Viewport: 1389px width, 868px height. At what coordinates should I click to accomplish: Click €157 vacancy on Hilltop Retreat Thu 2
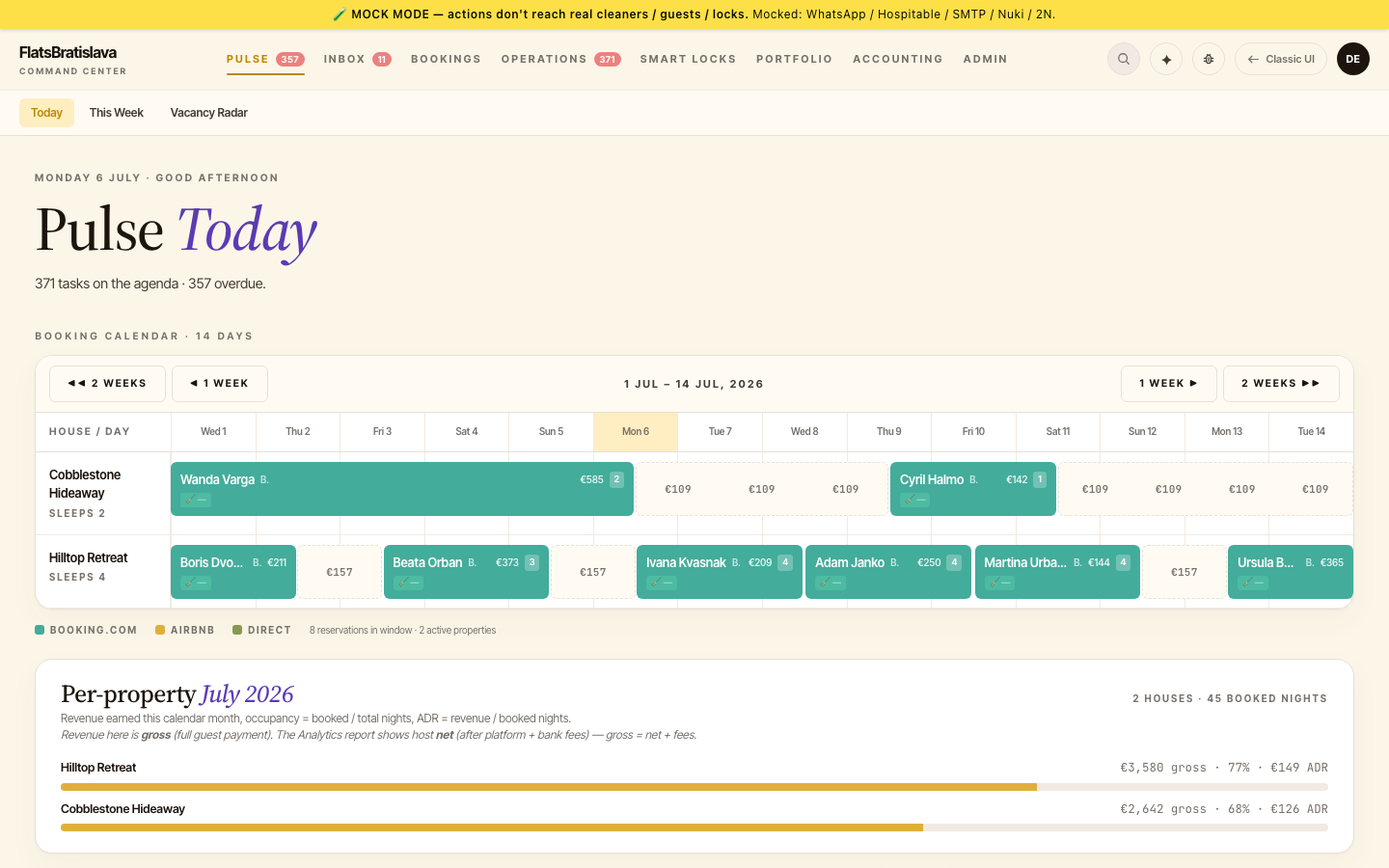pyautogui.click(x=340, y=572)
